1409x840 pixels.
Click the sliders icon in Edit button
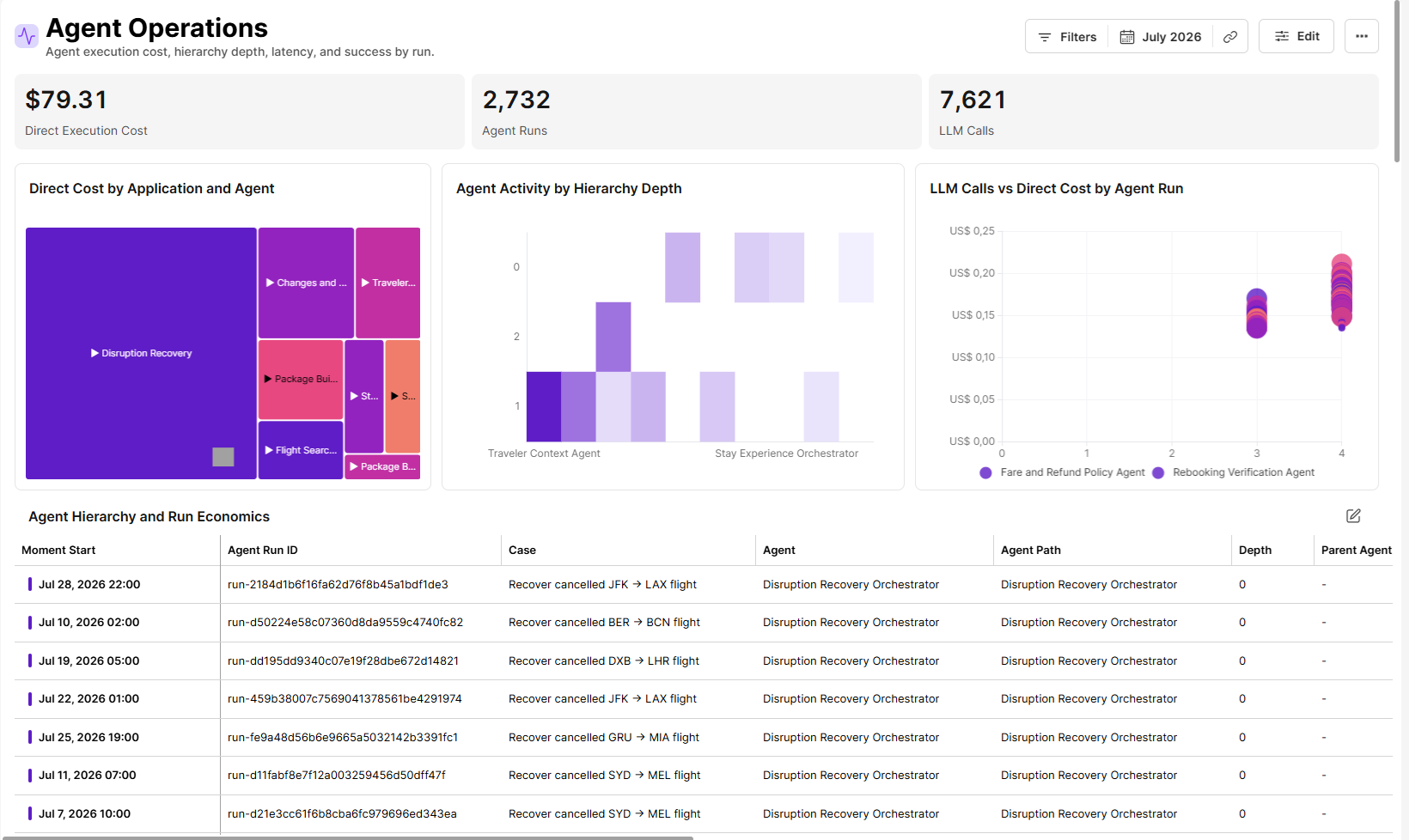(x=1282, y=36)
